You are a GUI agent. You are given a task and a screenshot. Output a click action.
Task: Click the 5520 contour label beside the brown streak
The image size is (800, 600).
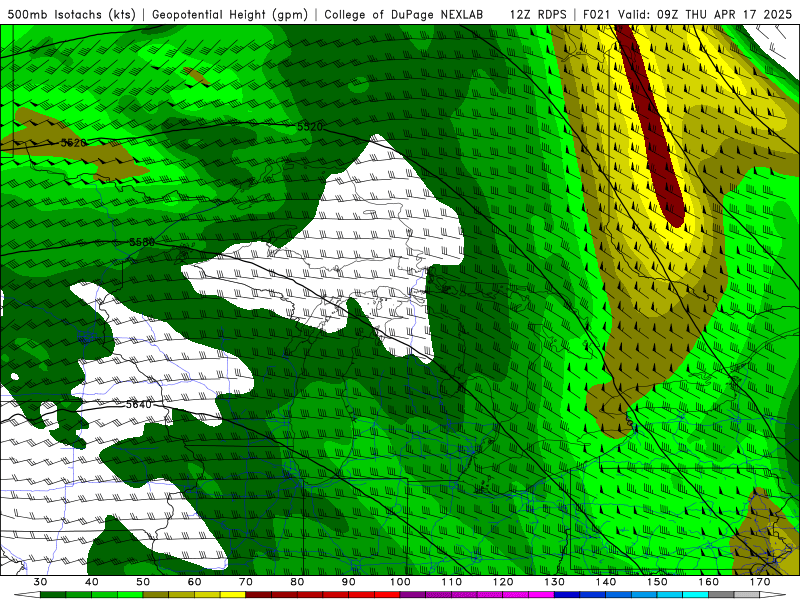tap(73, 143)
